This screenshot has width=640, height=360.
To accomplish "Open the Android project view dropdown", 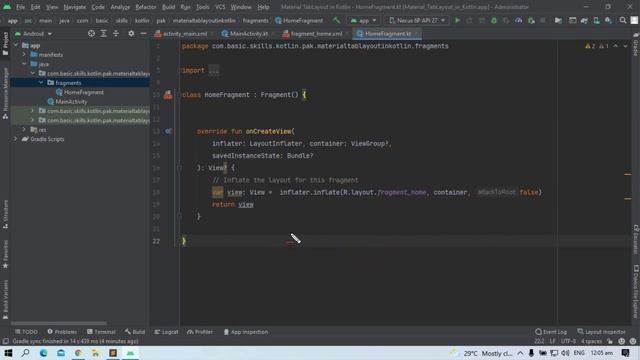I will (x=33, y=34).
